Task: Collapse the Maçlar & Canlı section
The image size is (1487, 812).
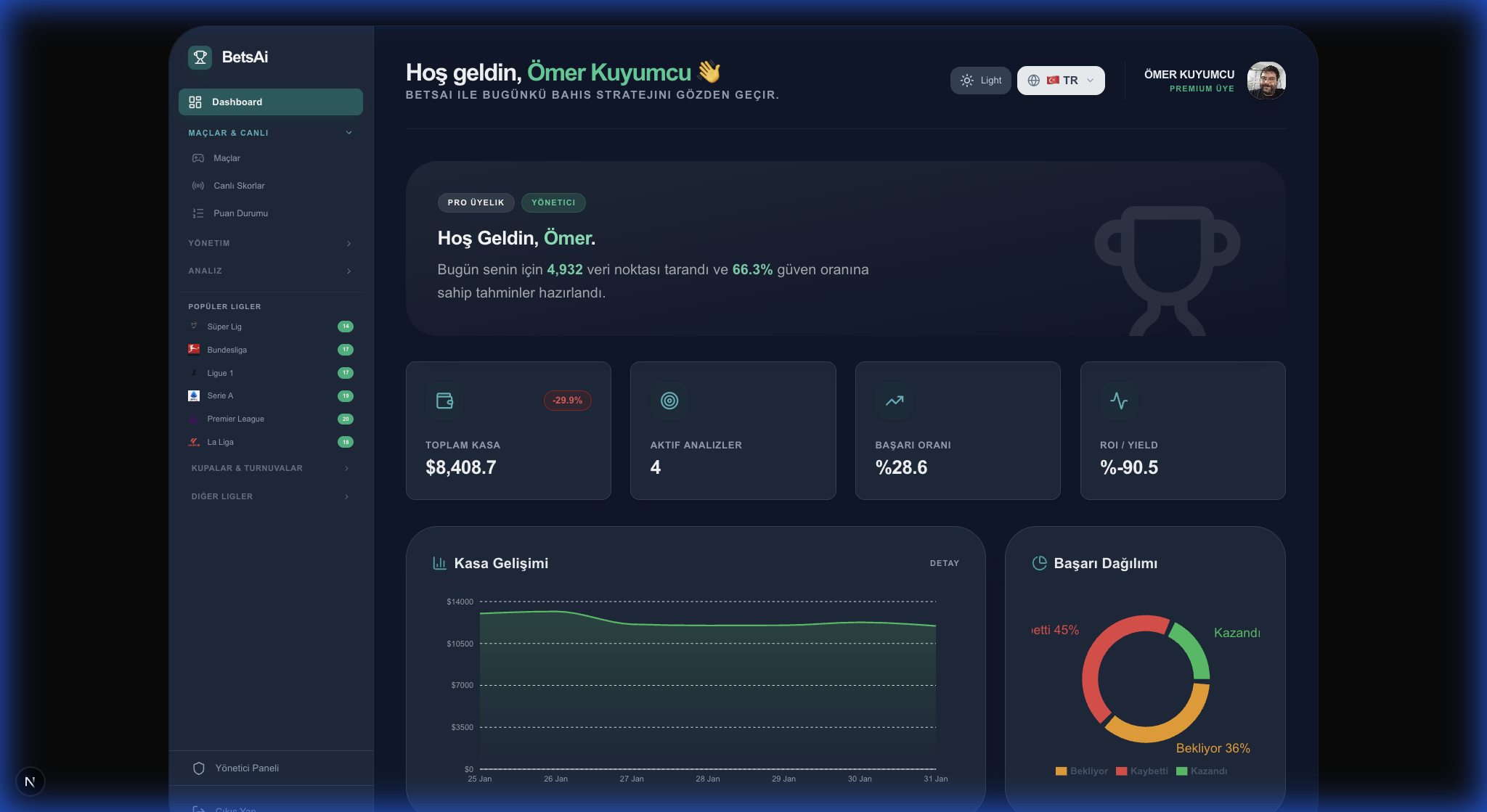Action: 349,132
